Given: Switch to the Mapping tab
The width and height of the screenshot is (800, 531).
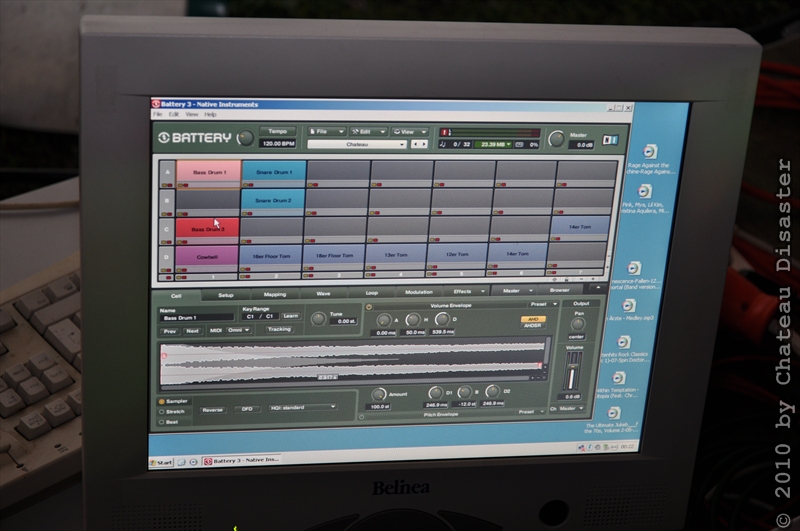Looking at the screenshot, I should 275,294.
